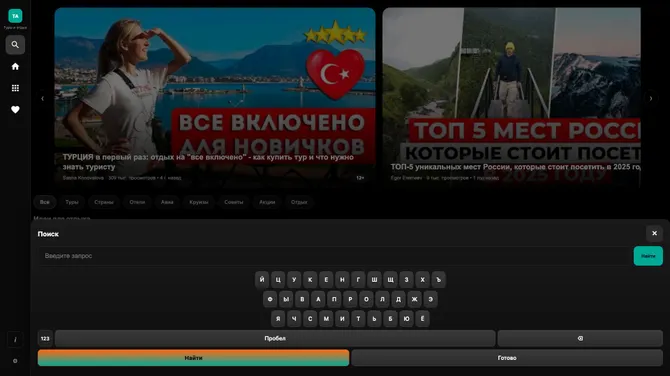670x376 pixels.
Task: Select the Все category chip
Action: (44, 202)
